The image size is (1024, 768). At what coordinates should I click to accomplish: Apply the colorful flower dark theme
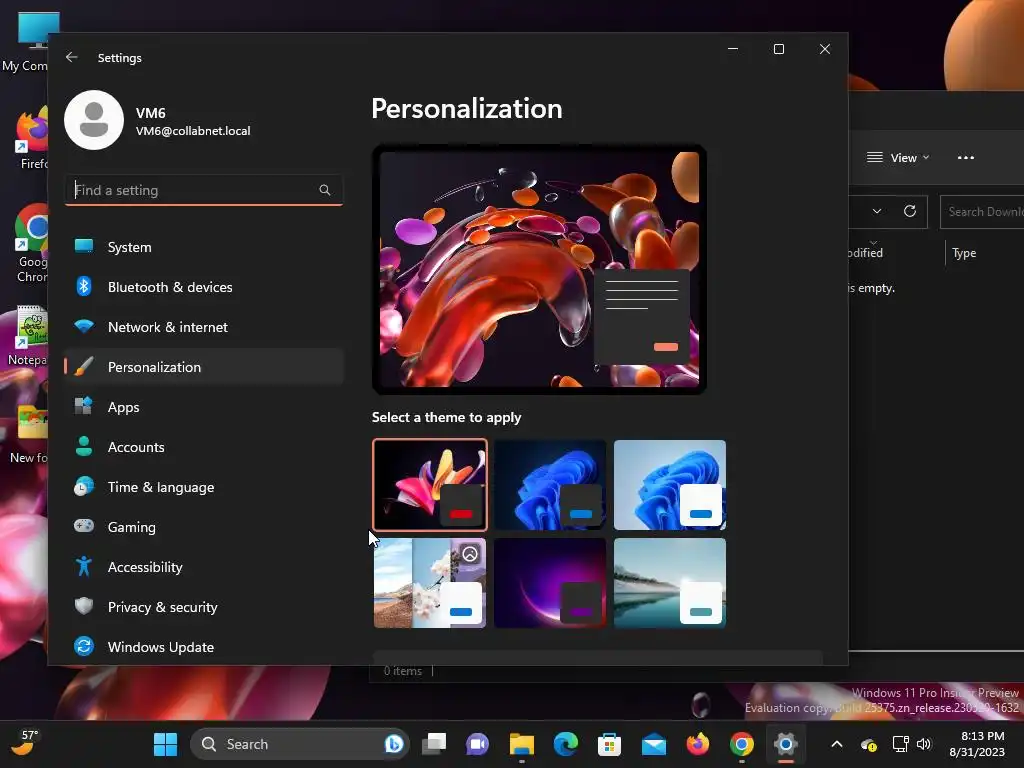point(430,485)
